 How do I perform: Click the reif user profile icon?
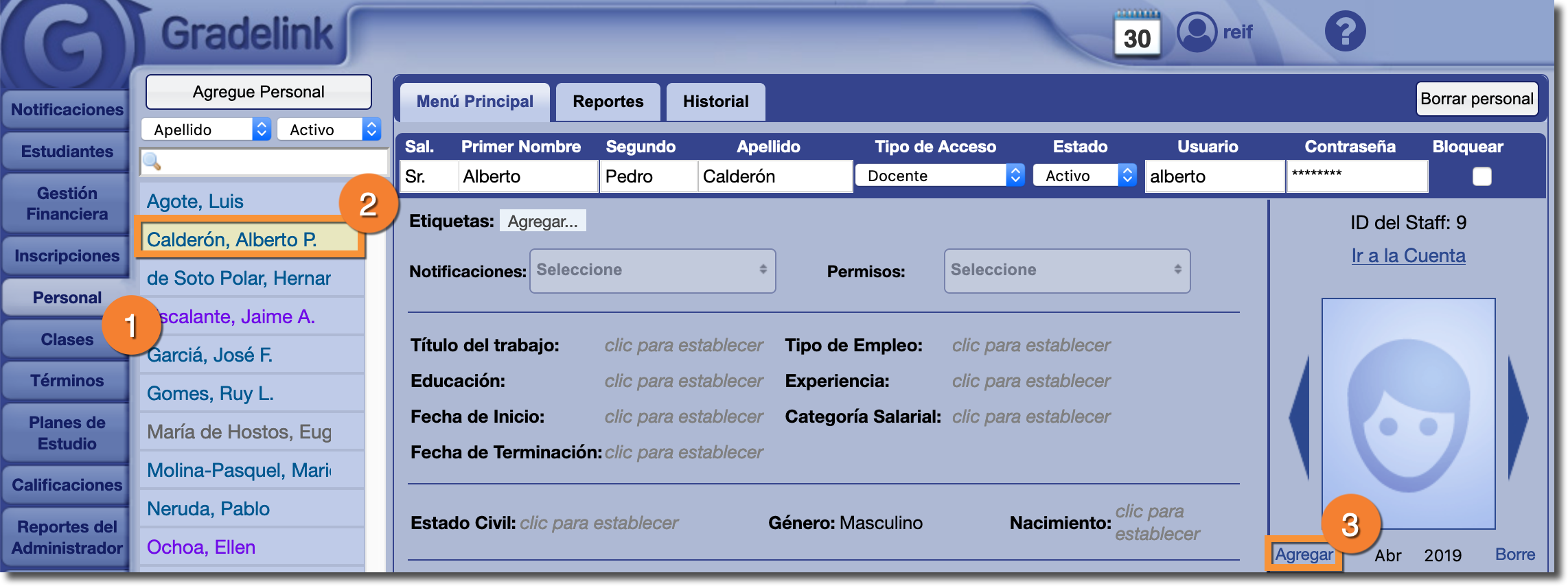tap(1197, 32)
